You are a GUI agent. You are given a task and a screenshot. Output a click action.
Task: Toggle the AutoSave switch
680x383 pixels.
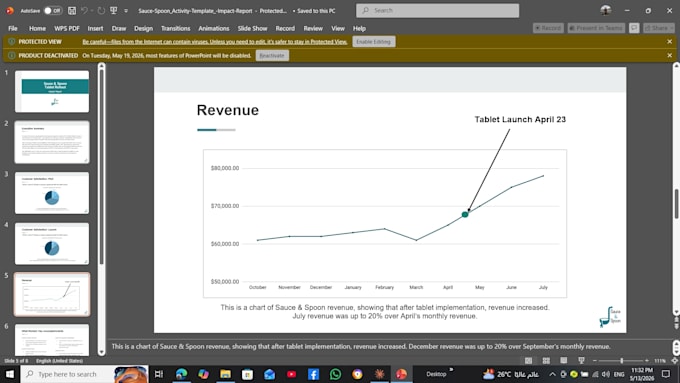[x=52, y=10]
